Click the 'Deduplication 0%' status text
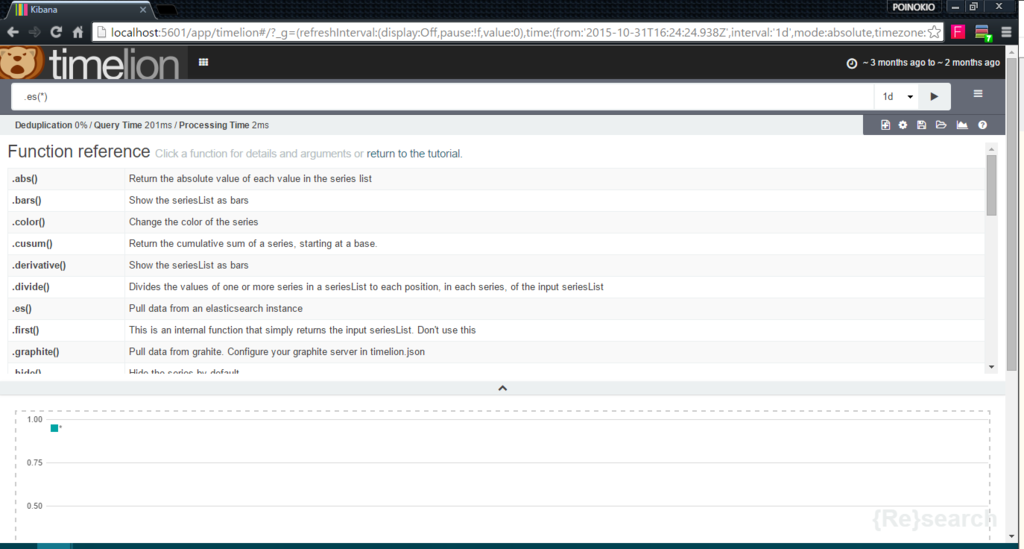 click(51, 125)
